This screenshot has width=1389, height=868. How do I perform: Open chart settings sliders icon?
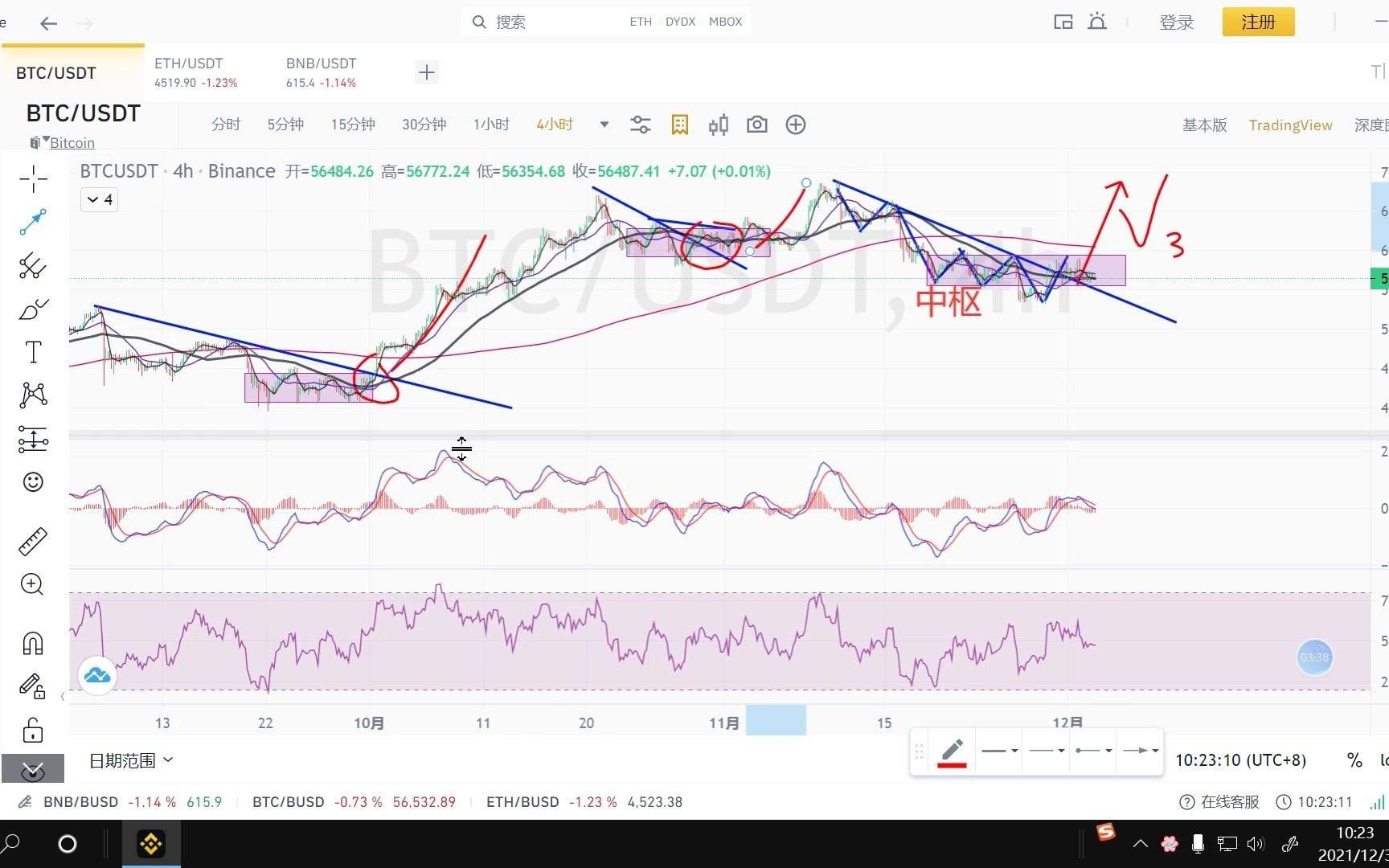[x=641, y=125]
